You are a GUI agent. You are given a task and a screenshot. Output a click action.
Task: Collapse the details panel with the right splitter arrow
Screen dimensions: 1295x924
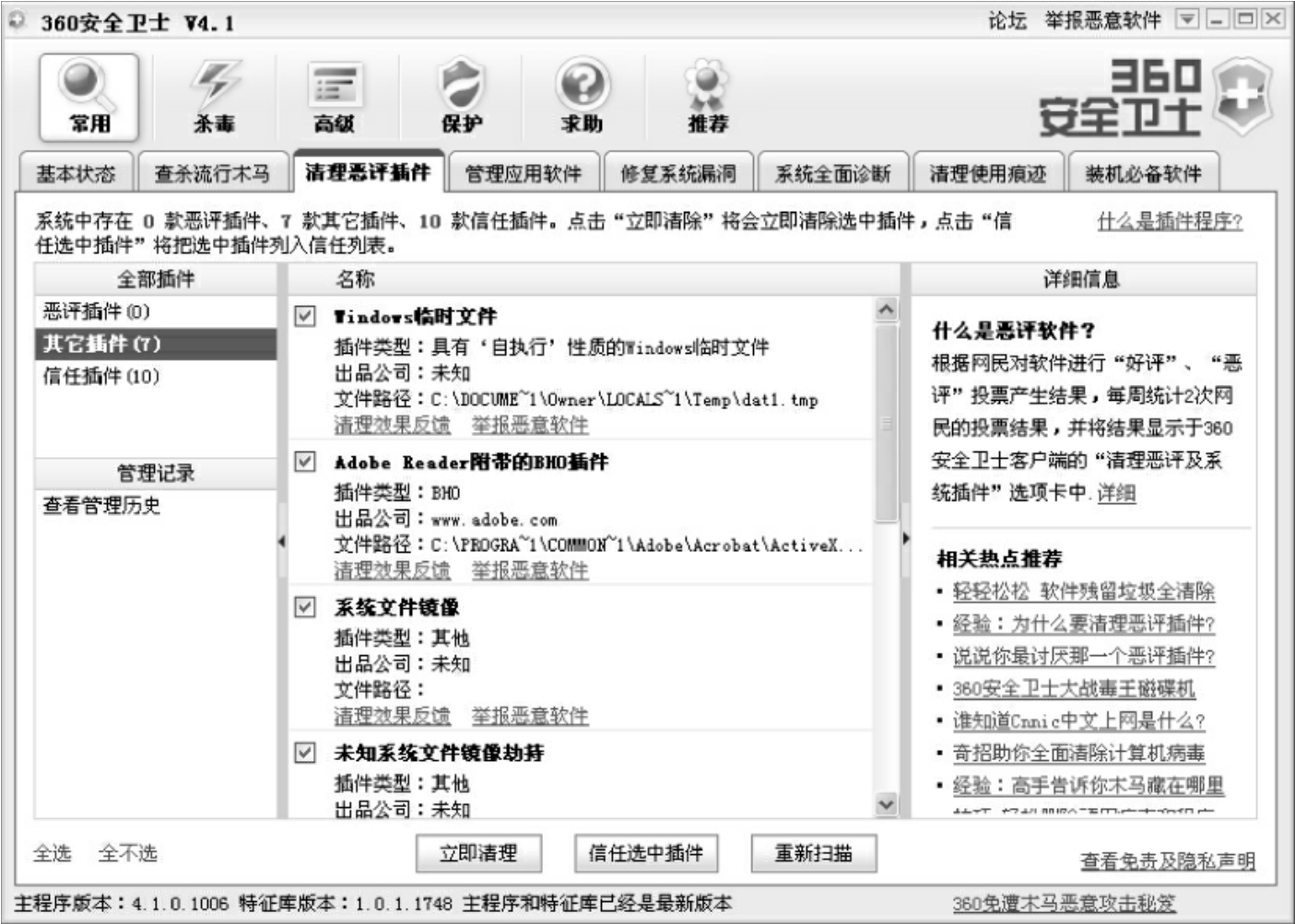[x=906, y=538]
